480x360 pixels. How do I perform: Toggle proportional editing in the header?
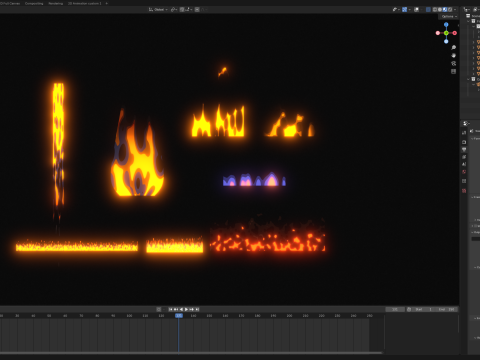(197, 9)
